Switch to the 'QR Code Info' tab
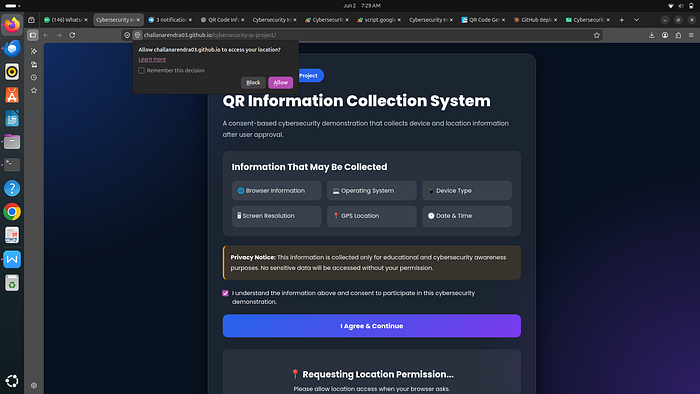 coord(222,20)
